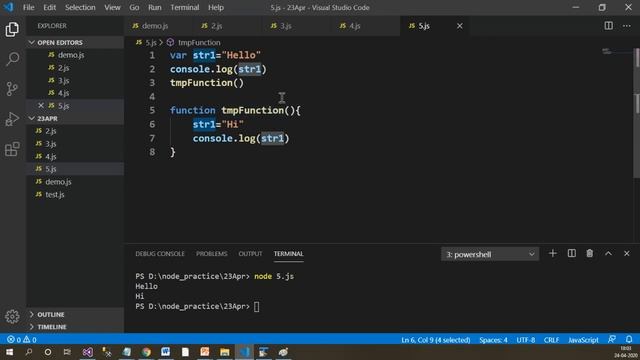
Task: Switch to the Output panel tab
Action: 250,253
